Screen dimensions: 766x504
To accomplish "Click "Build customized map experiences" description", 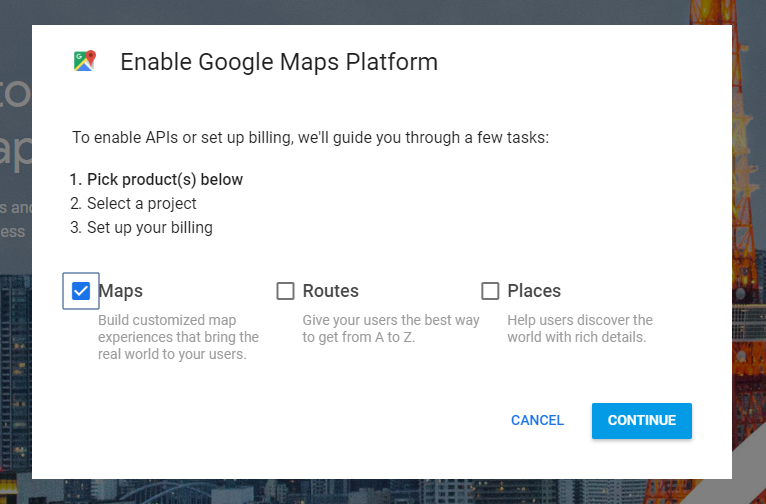I will [178, 337].
